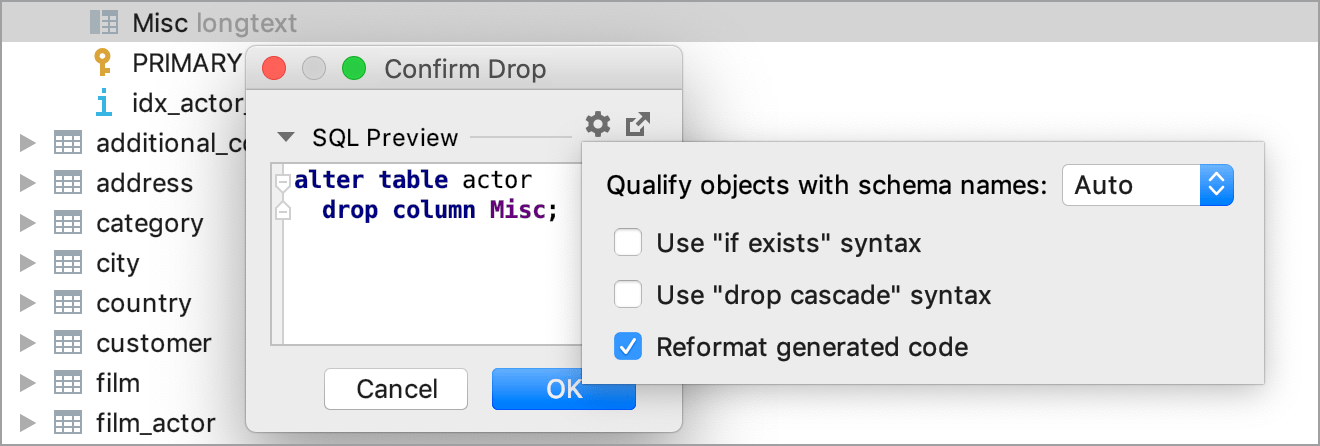Expand the city table node
The image size is (1320, 446).
point(28,263)
